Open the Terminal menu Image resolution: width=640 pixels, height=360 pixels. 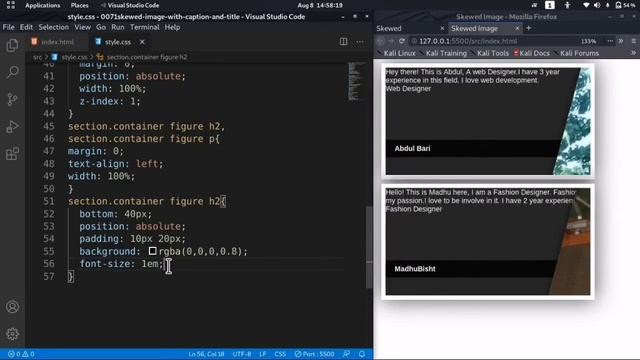coord(144,27)
